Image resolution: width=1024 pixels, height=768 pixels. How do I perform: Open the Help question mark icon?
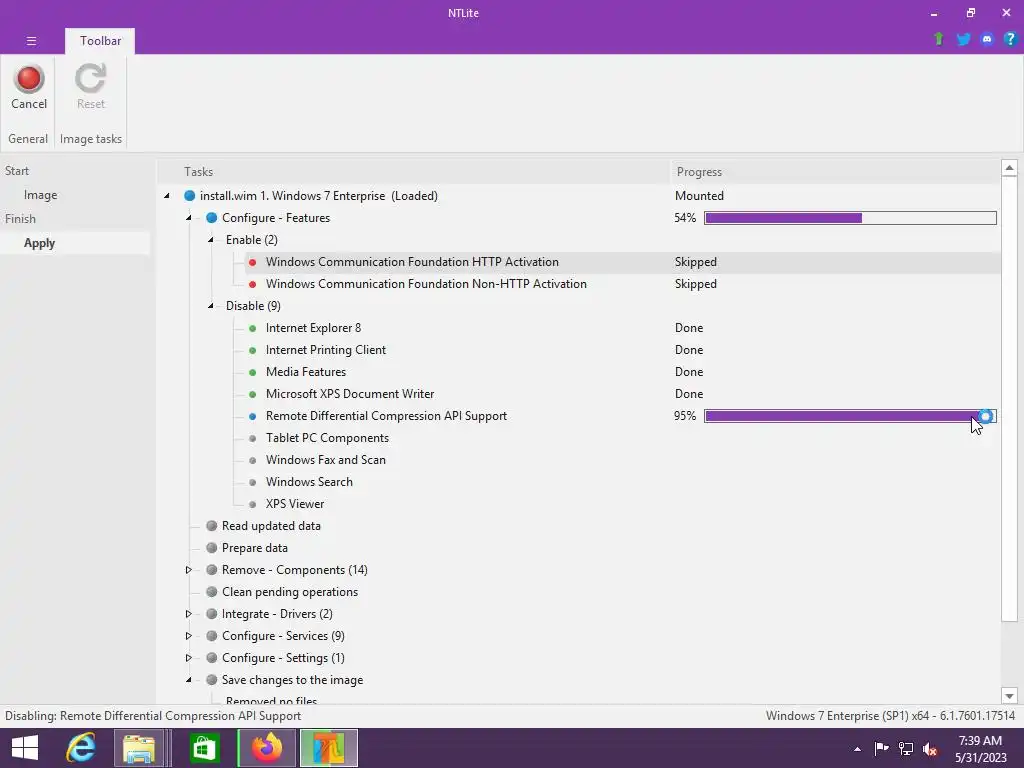point(1010,39)
